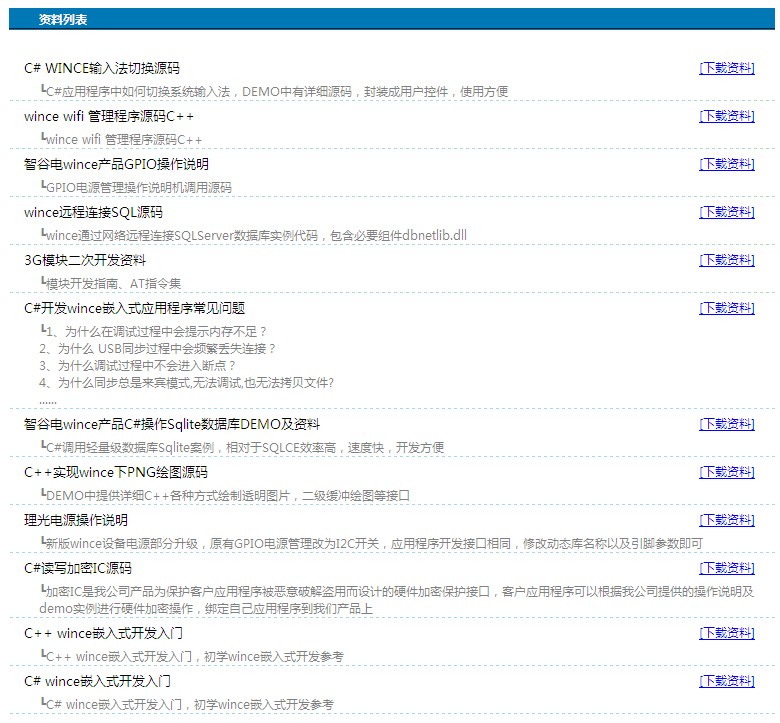Screen dimensions: 780x723
Task: Click gray description wince wifi 管理程序源码C++
Action: coord(121,140)
